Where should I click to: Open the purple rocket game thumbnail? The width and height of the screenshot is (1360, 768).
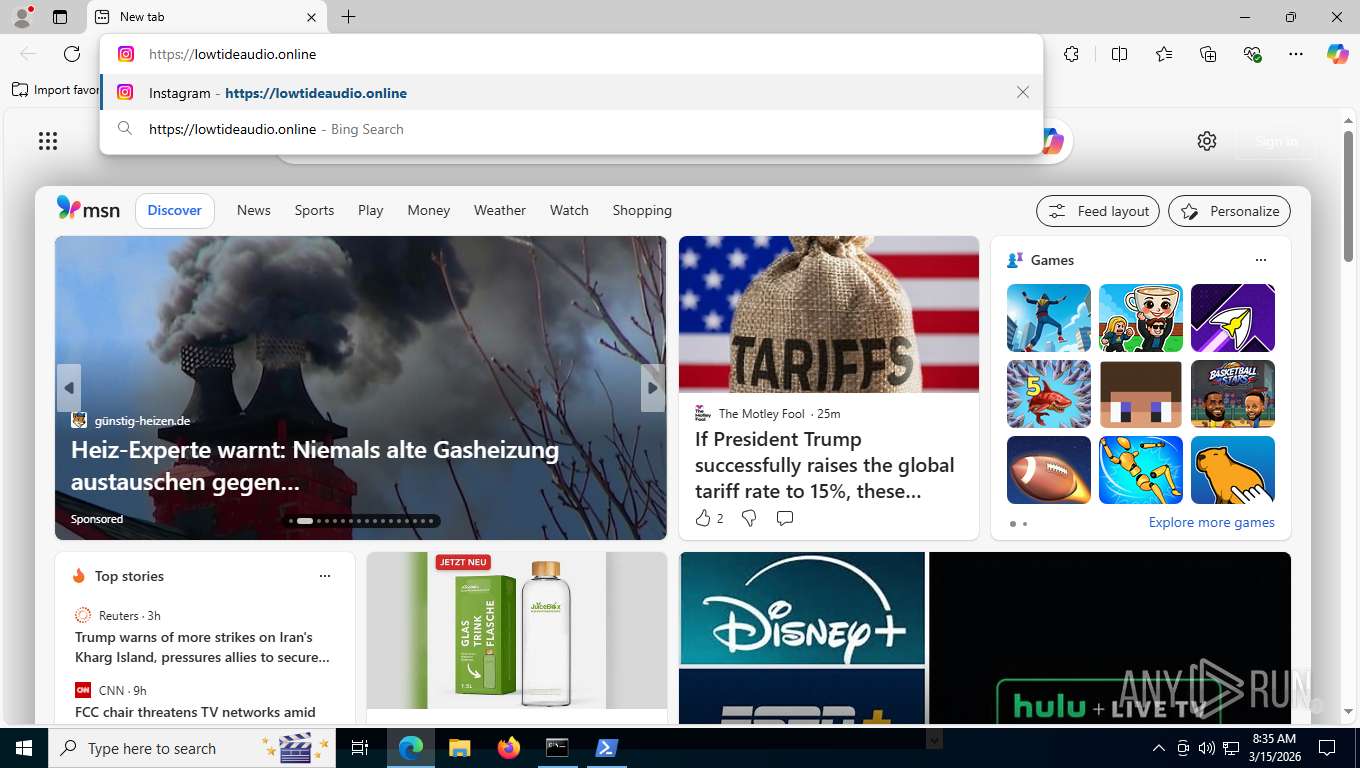point(1233,318)
